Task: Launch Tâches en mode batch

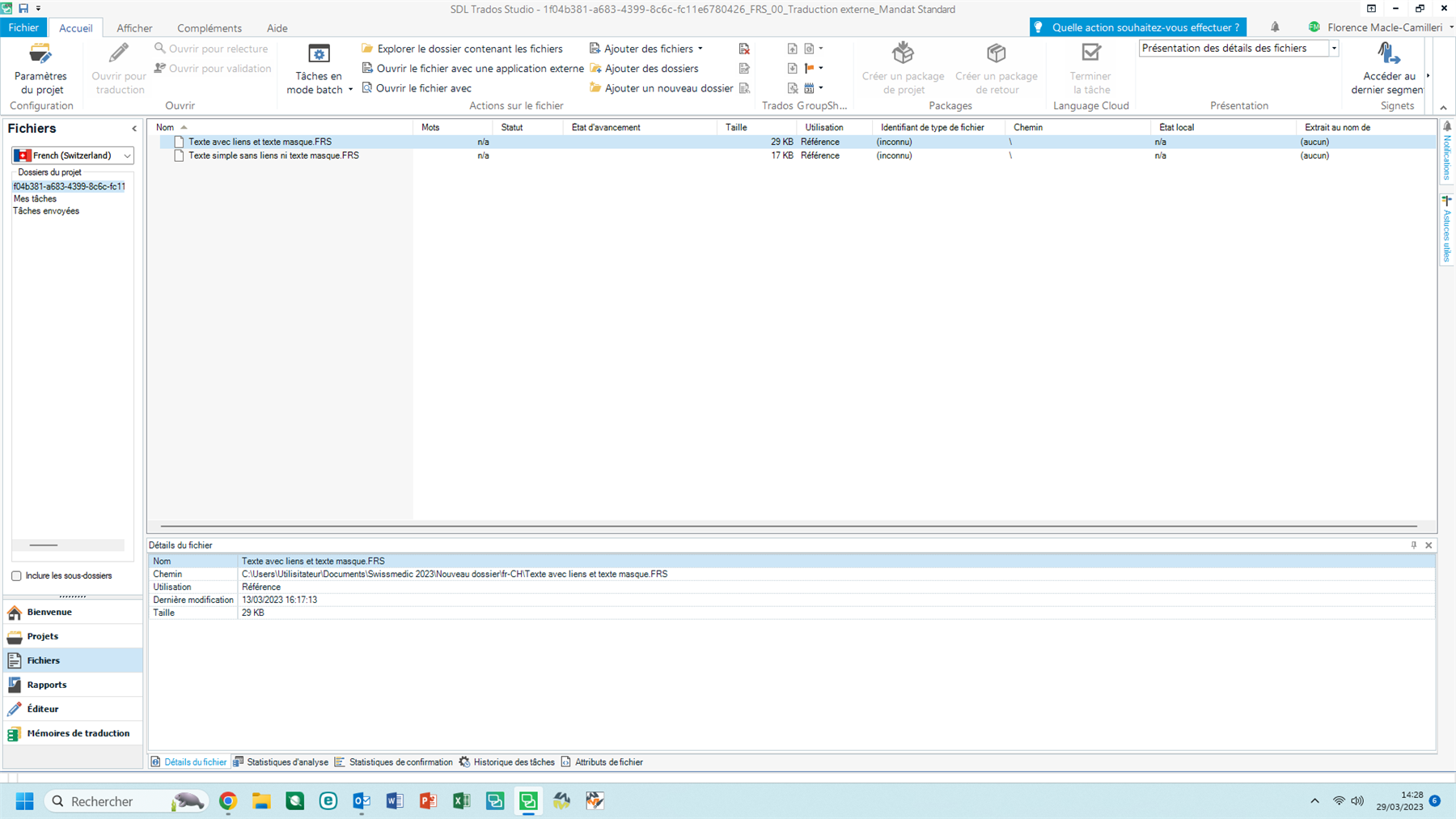Action: pos(317,68)
